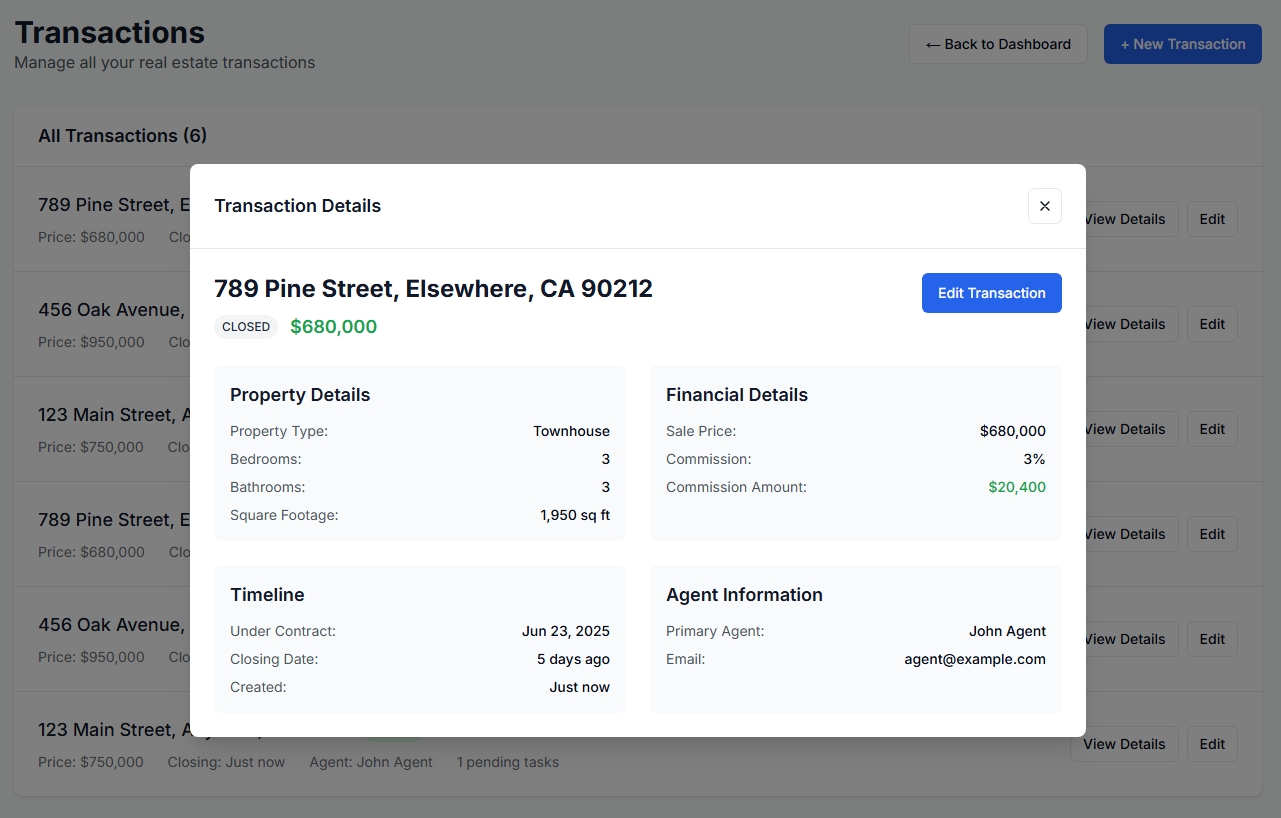Click the Closing: Just now text in the list
The height and width of the screenshot is (818, 1281).
pos(226,762)
